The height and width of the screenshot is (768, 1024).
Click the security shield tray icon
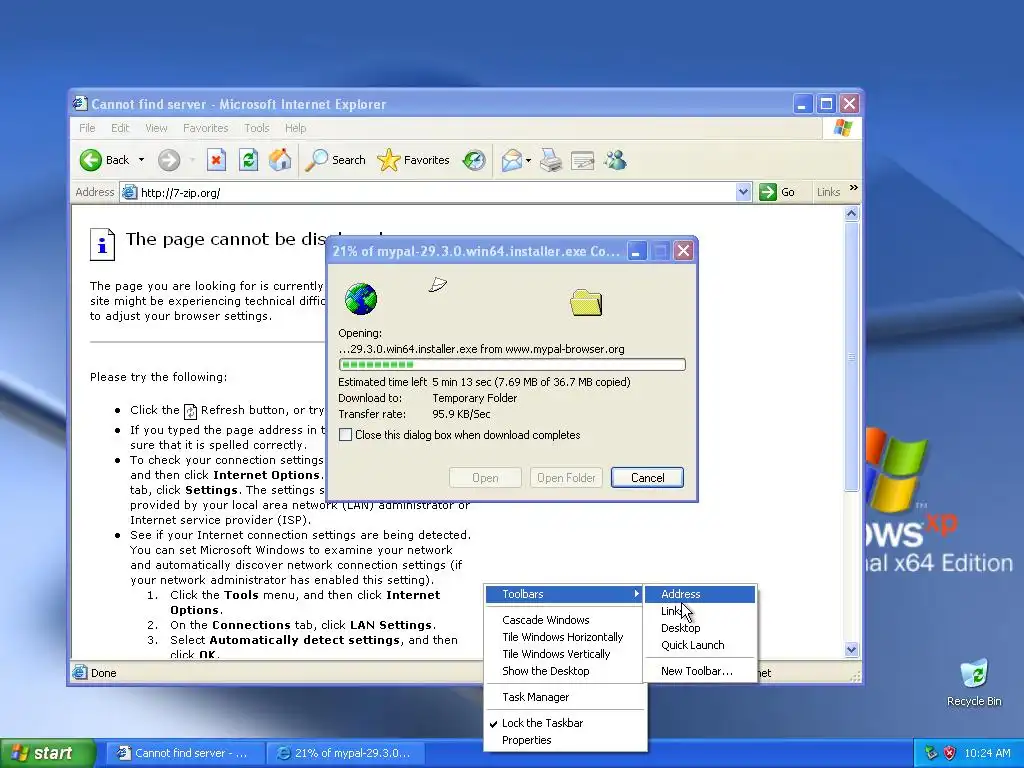[950, 753]
